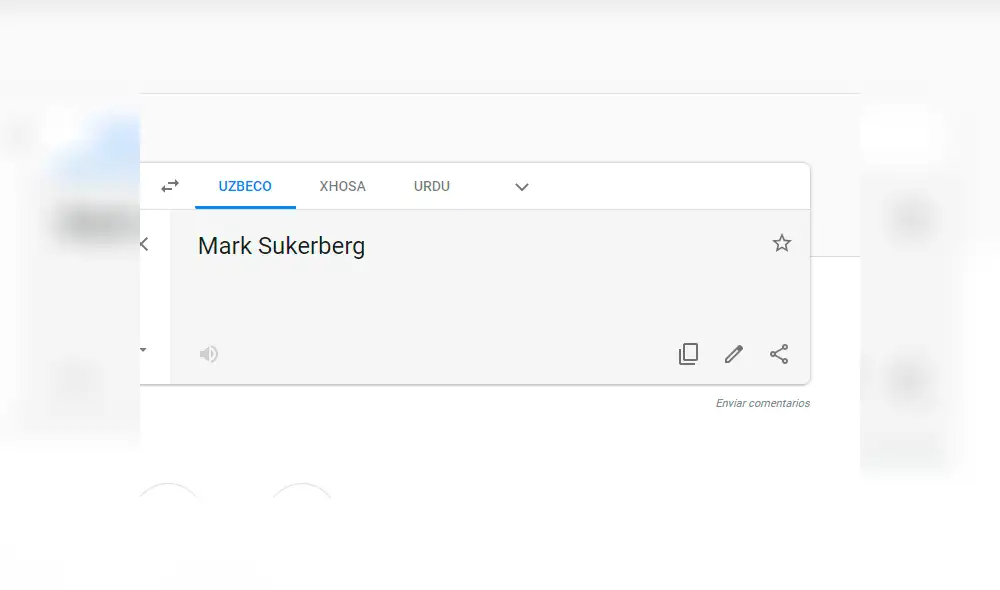Select the pencil icon to suggest an edit
The width and height of the screenshot is (1000, 590).
tap(733, 353)
